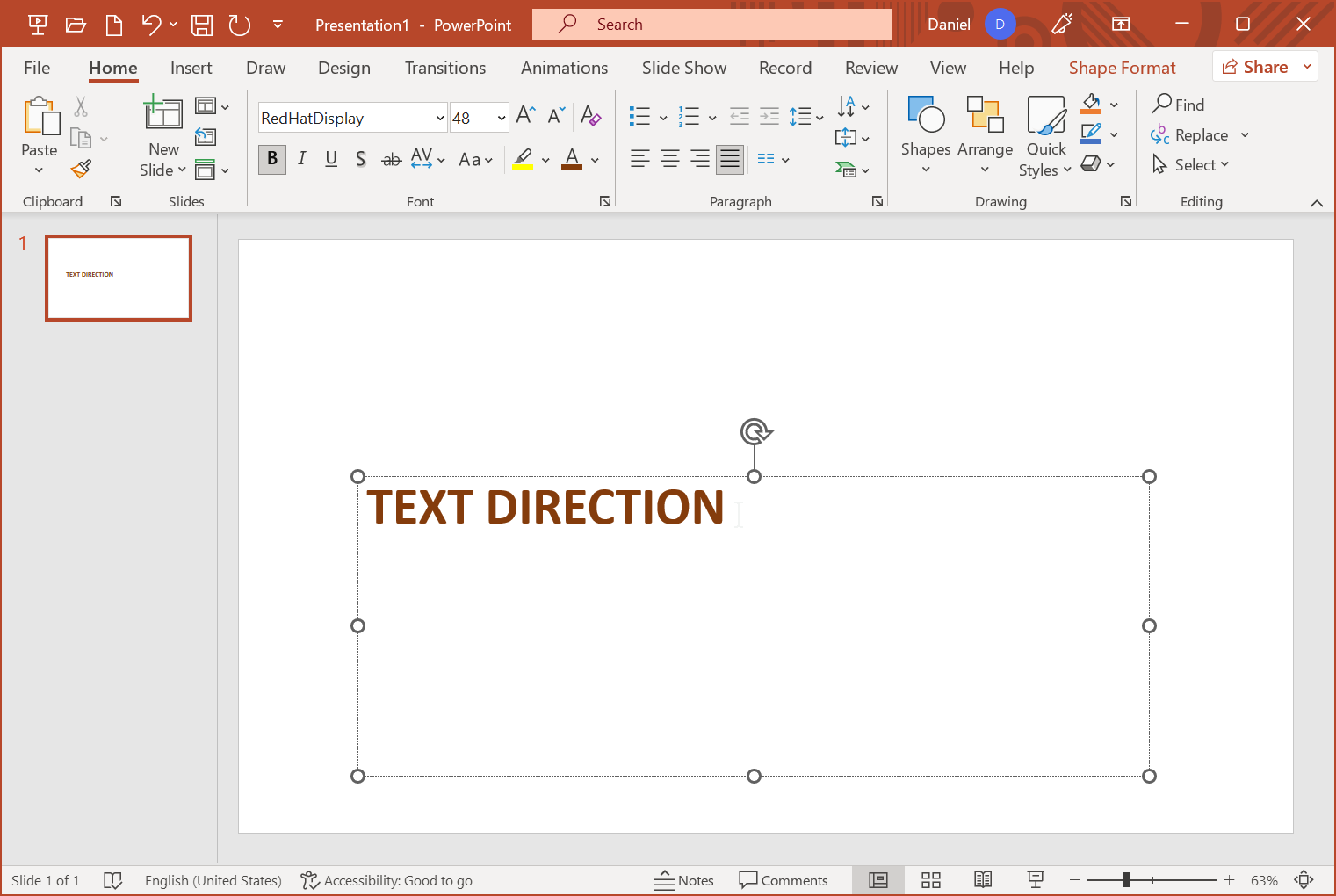Open the Accessibility checker from status bar
This screenshot has width=1336, height=896.
coord(386,880)
